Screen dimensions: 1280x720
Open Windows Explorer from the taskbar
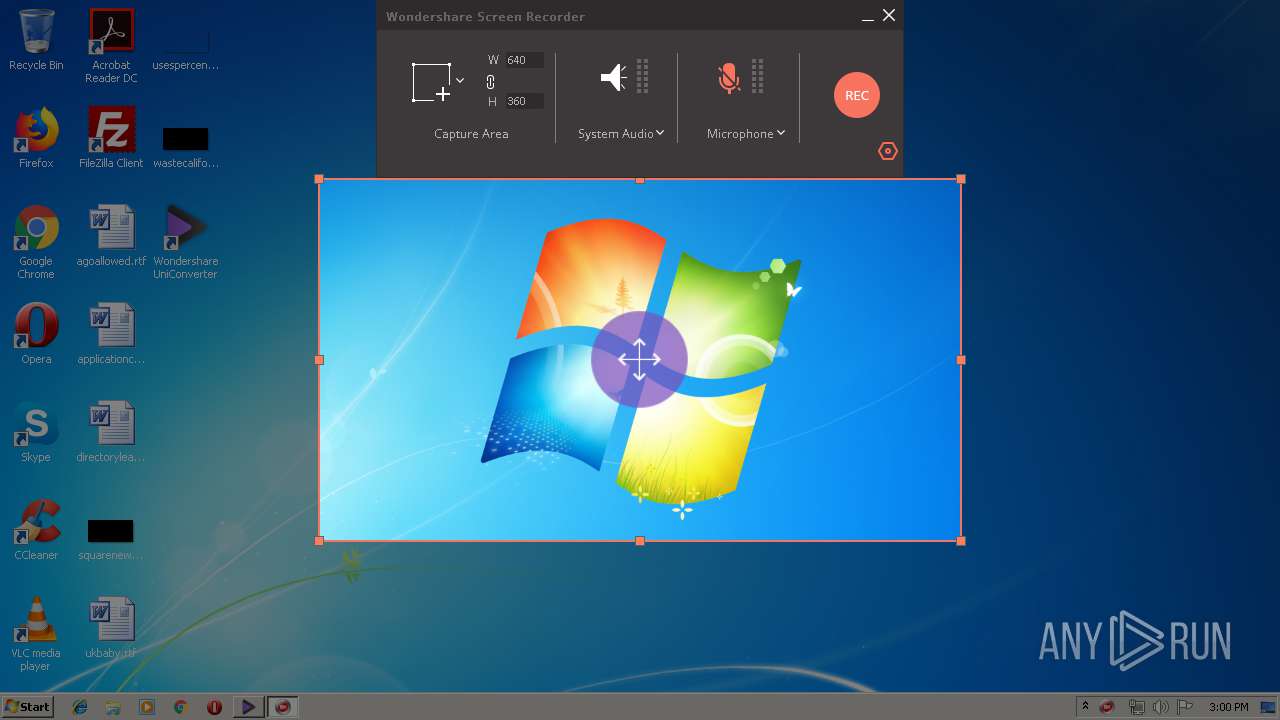pos(113,707)
